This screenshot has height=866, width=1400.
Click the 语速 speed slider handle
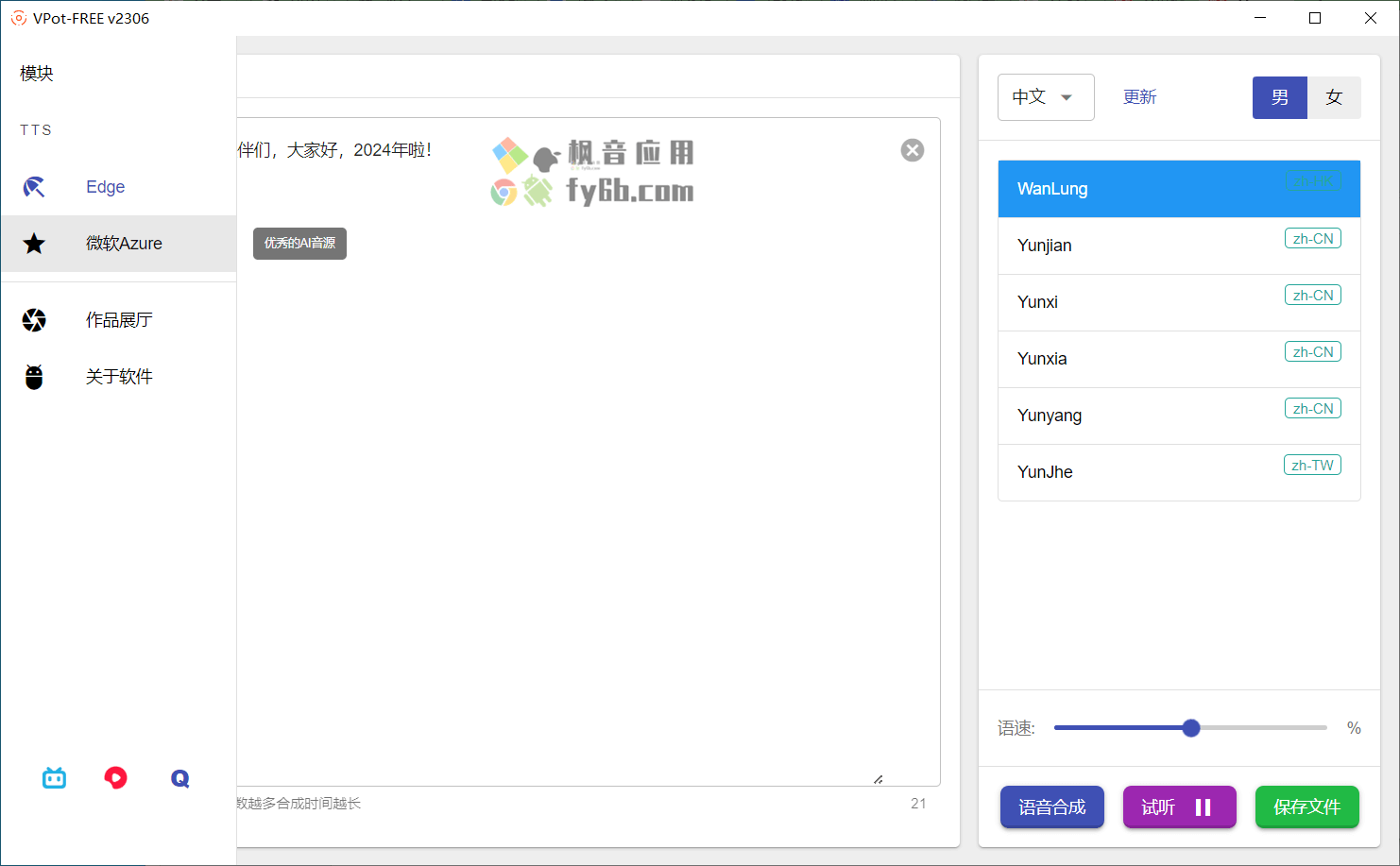tap(1191, 728)
